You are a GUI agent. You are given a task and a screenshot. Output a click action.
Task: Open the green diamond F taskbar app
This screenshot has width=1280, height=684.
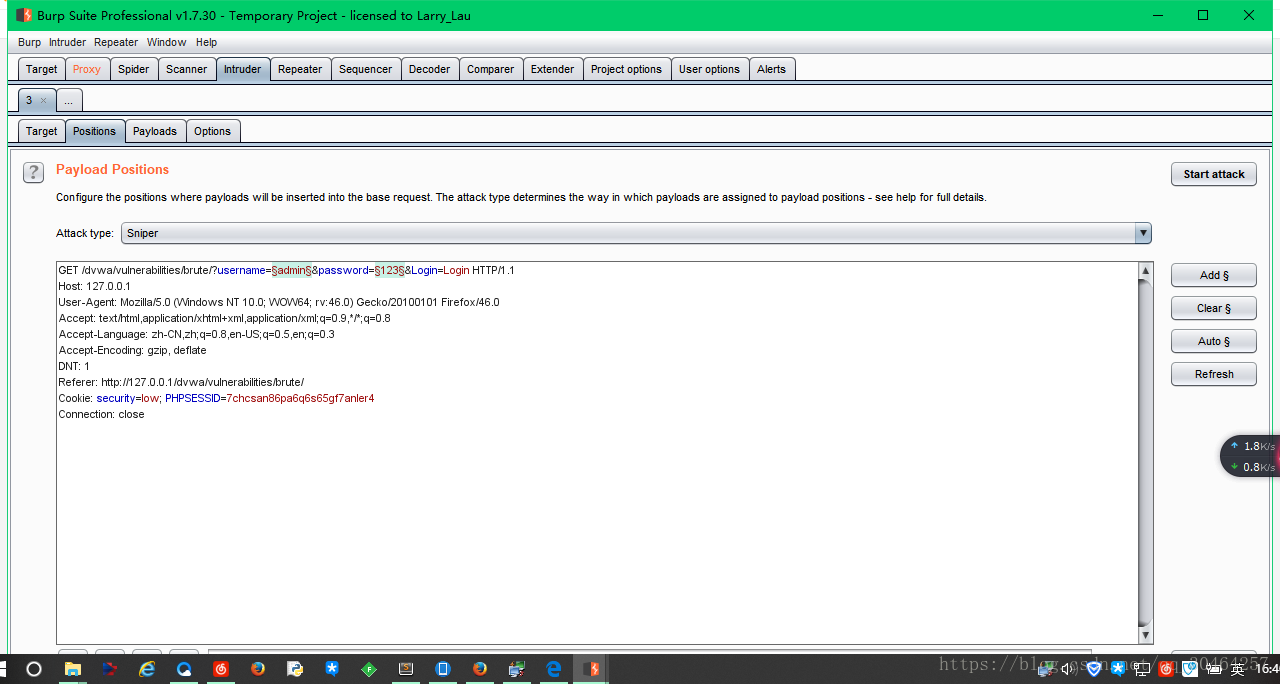[x=369, y=669]
